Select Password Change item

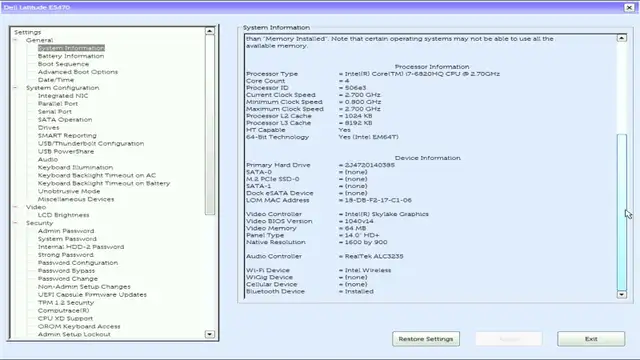[x=67, y=279]
